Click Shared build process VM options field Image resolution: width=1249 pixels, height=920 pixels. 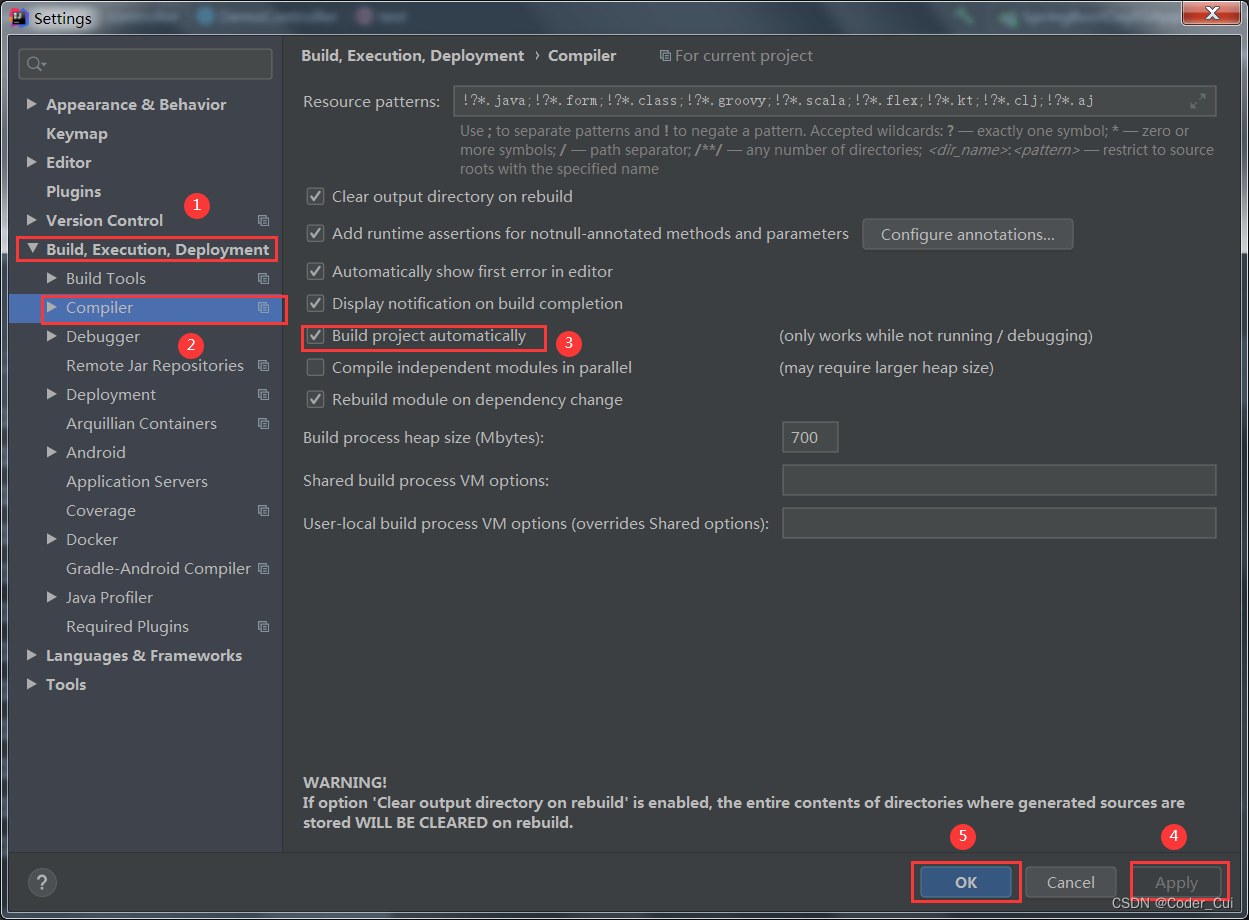pyautogui.click(x=999, y=480)
